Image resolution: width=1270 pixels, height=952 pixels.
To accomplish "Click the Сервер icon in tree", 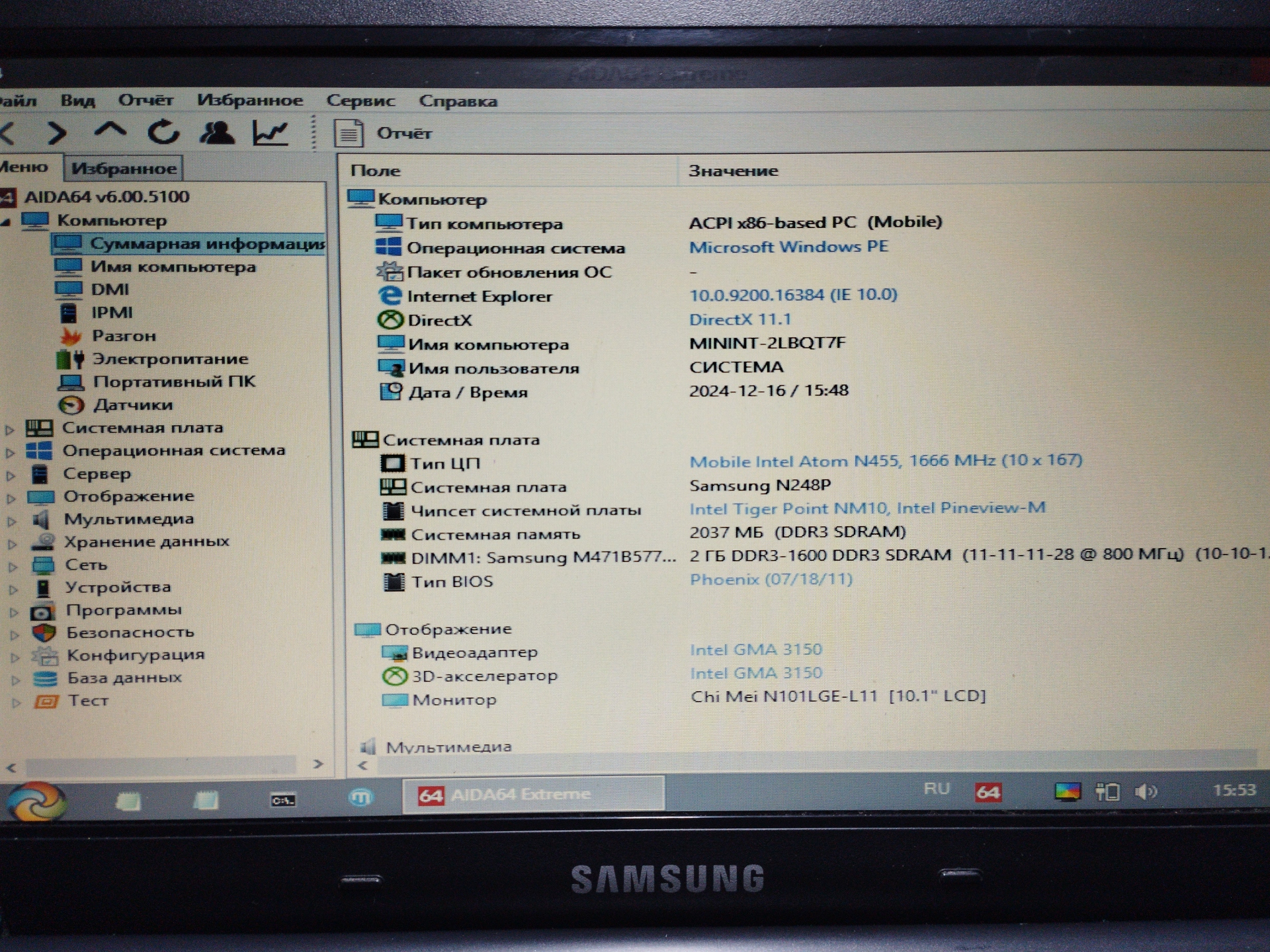I will pos(40,474).
